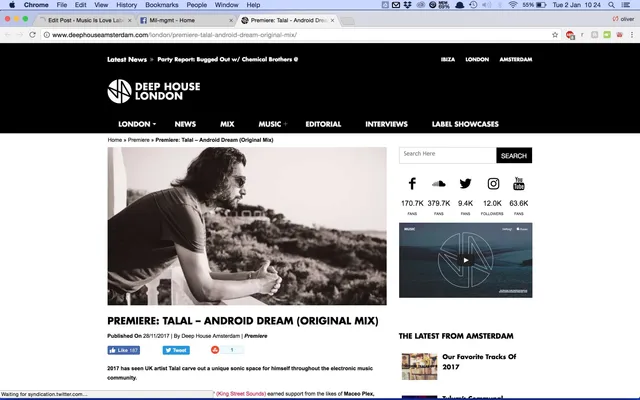Switch to the Edit Post - Music Is Love tab
The height and width of the screenshot is (400, 640).
coord(86,20)
